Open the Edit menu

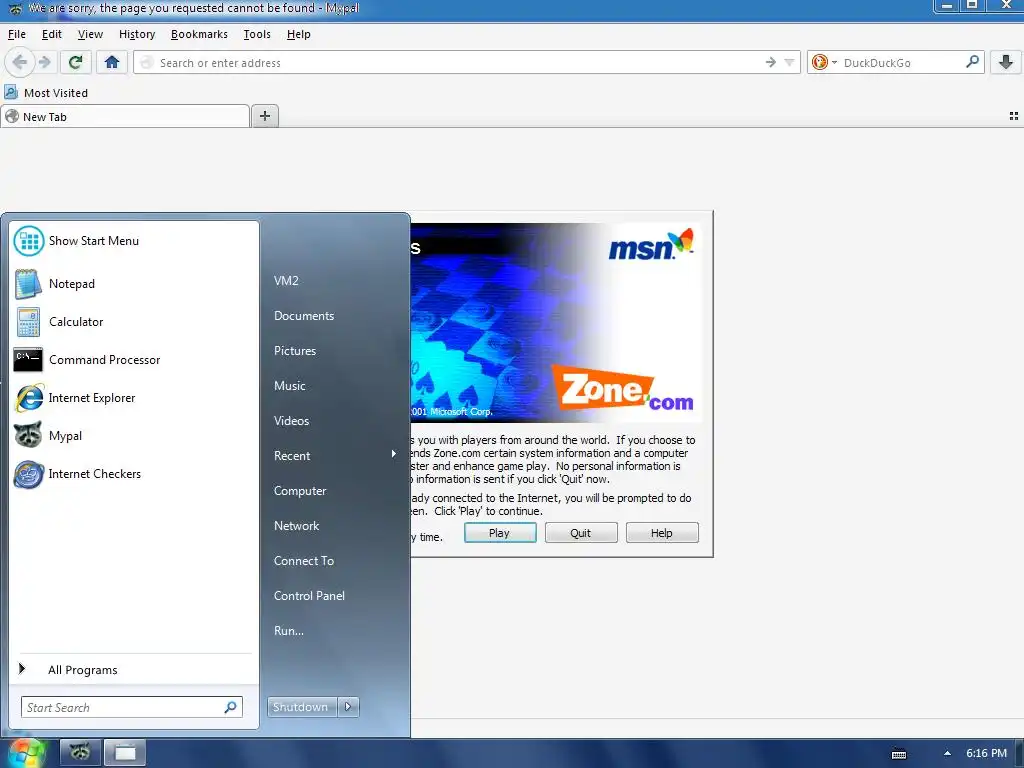52,34
